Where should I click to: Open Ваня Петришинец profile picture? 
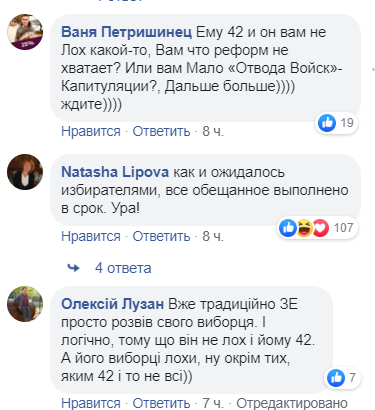[25, 32]
